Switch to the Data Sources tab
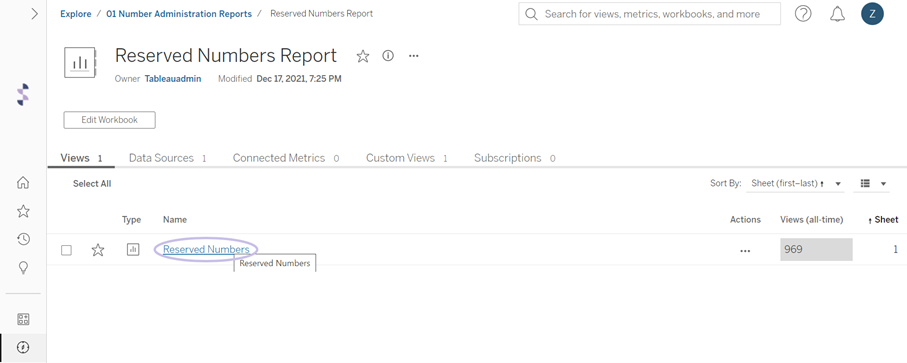This screenshot has width=907, height=363. [168, 158]
